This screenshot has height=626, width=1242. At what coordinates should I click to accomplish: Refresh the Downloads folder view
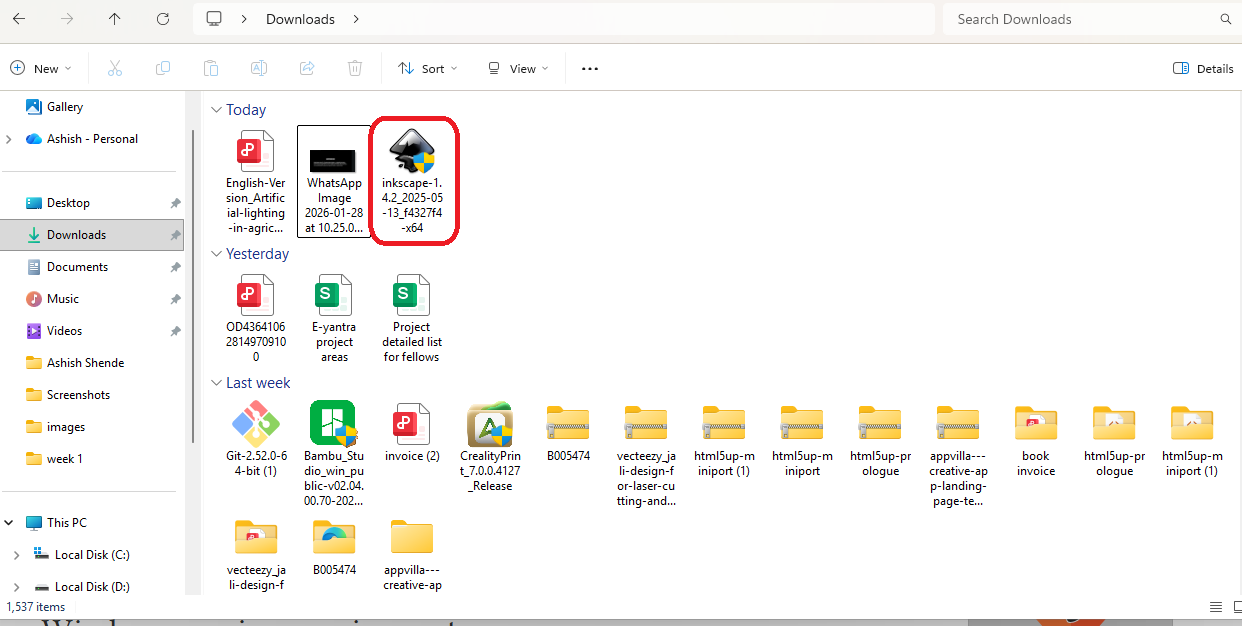162,19
